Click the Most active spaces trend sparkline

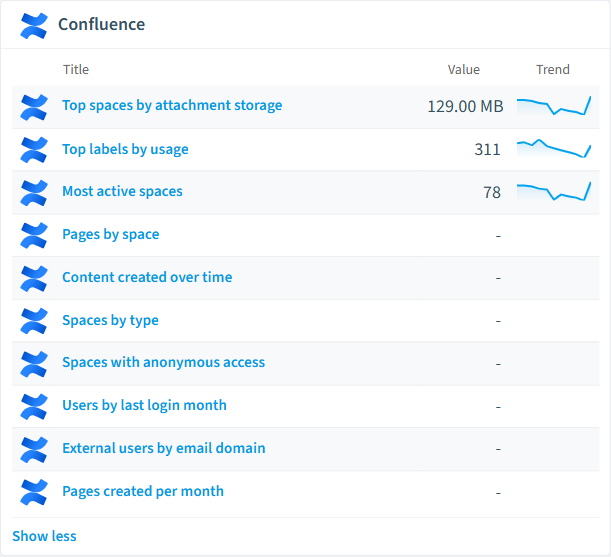click(x=554, y=191)
